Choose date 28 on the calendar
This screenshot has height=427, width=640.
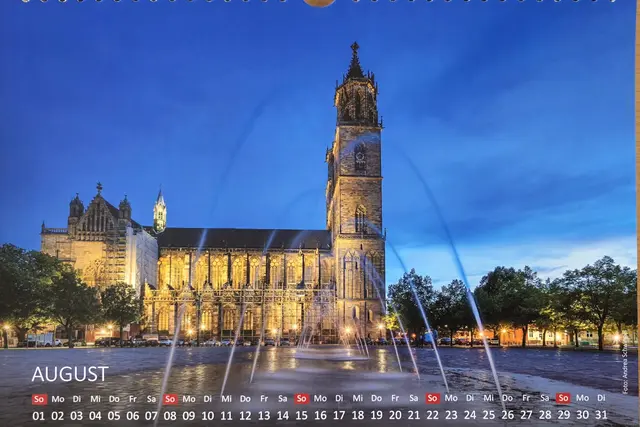[545, 415]
